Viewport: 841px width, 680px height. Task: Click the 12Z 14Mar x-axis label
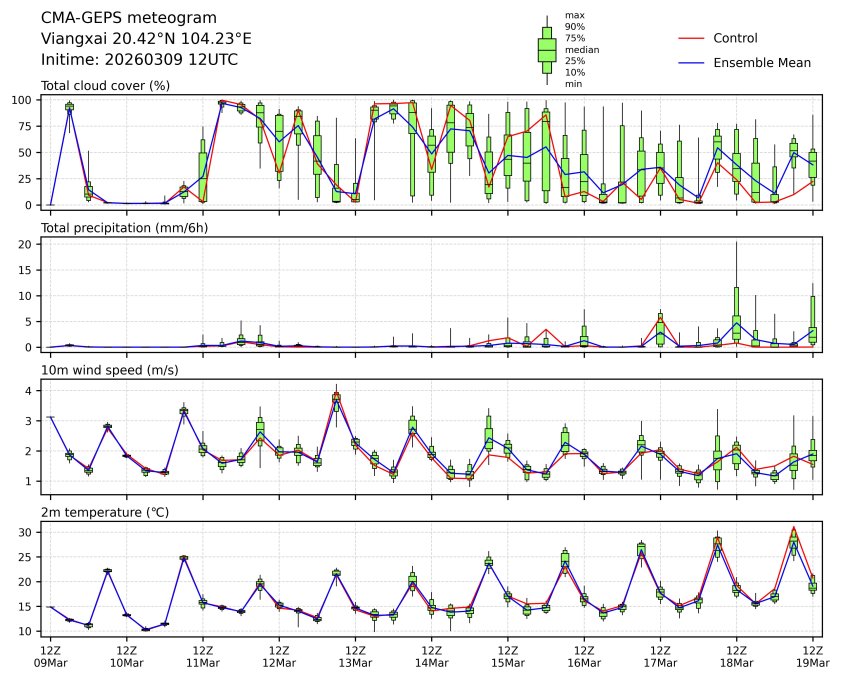pyautogui.click(x=431, y=656)
